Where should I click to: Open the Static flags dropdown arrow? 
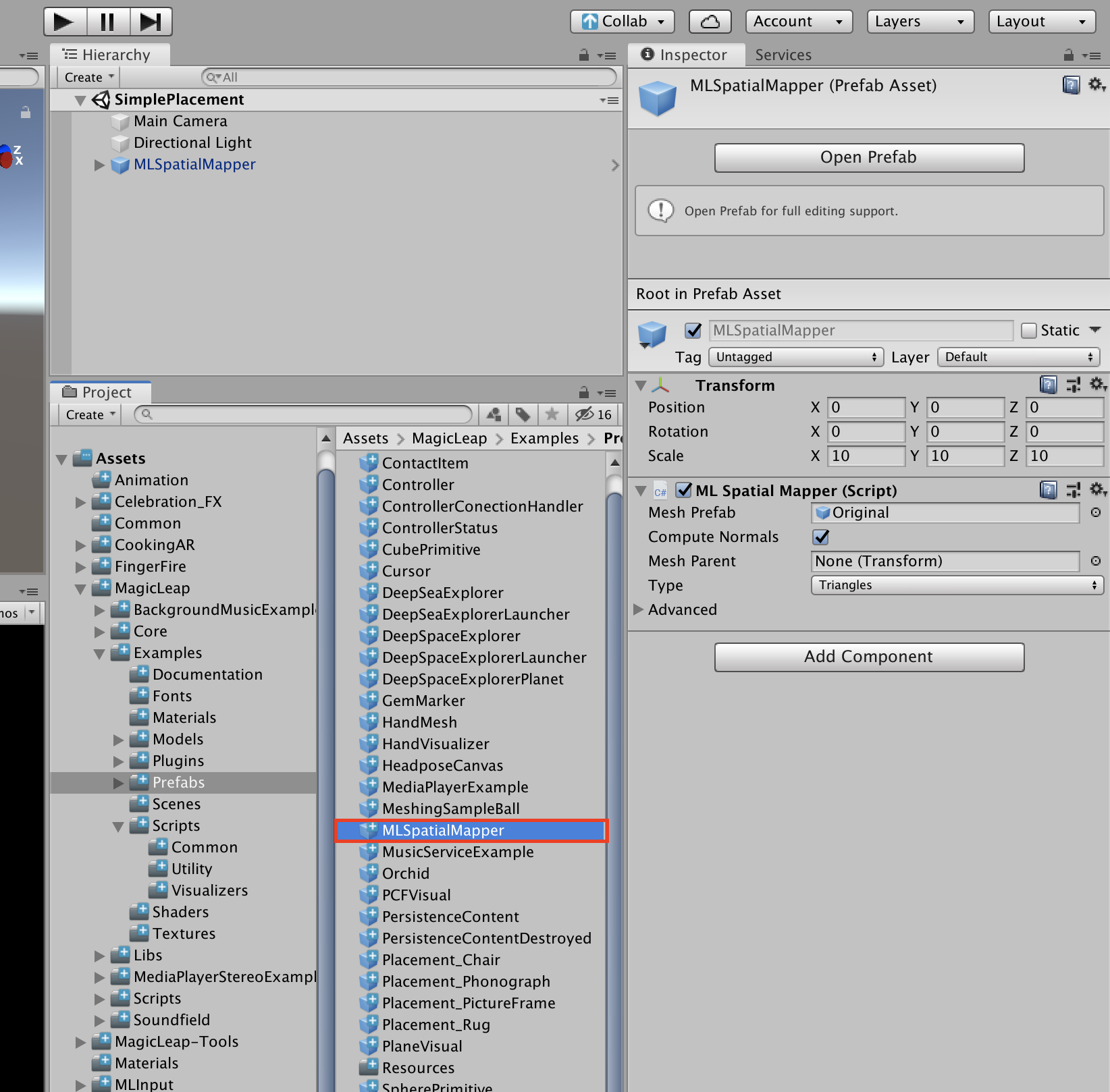(1094, 330)
